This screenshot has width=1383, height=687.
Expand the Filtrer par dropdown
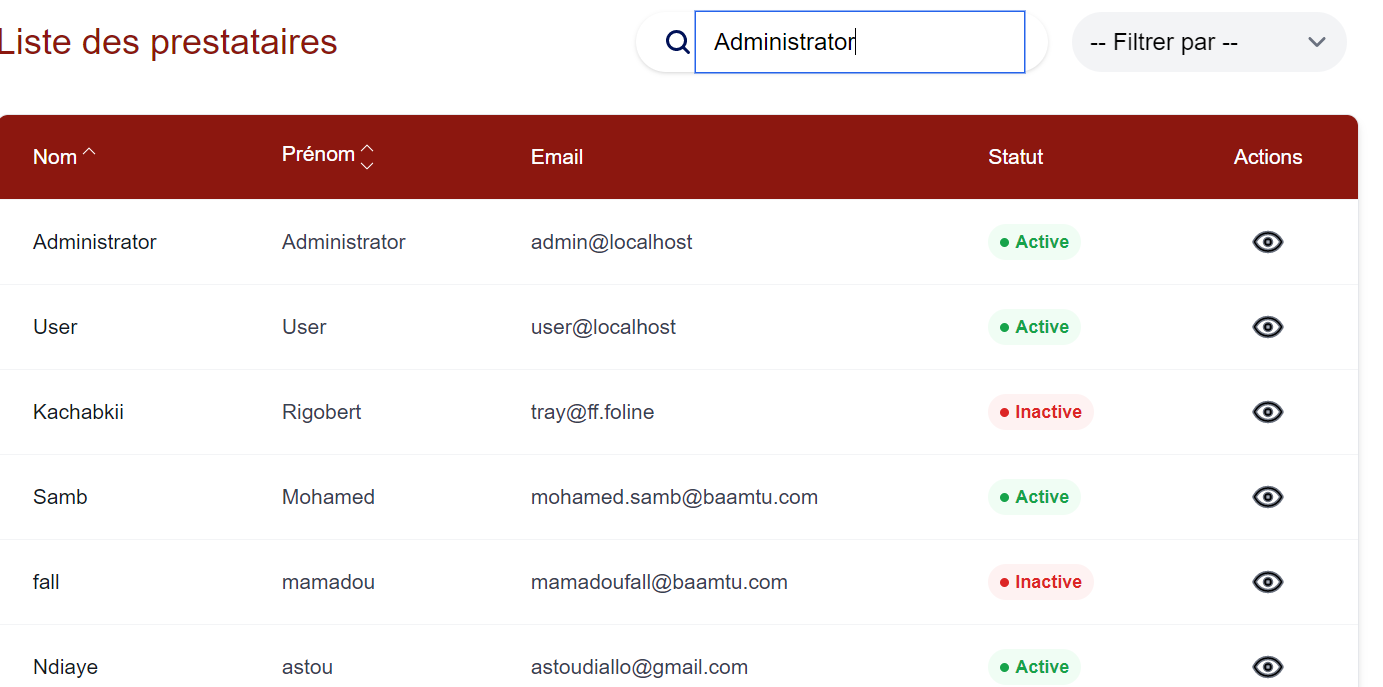tap(1208, 42)
